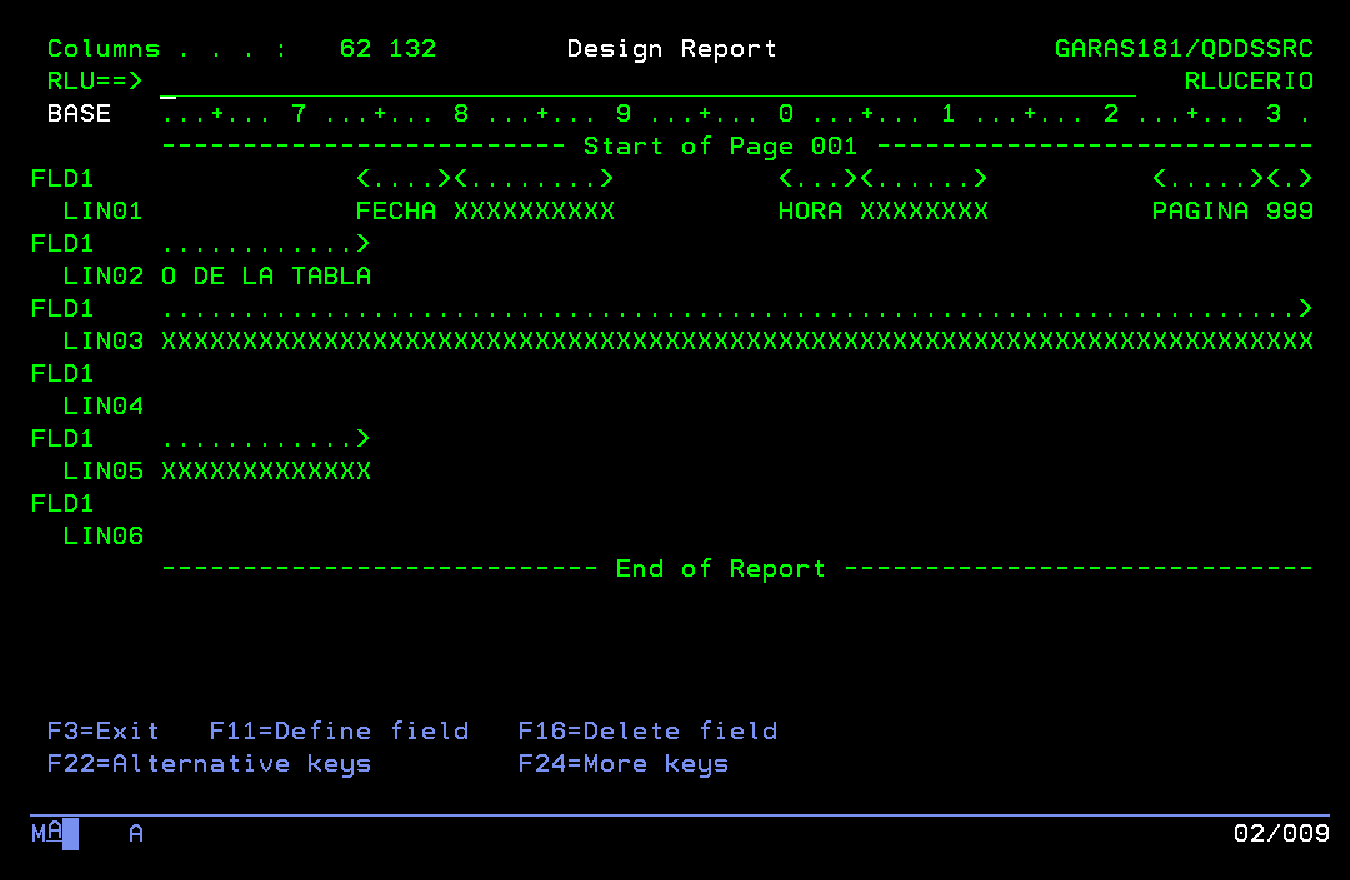Select the 'O DE LA TABLA' text

(266, 276)
